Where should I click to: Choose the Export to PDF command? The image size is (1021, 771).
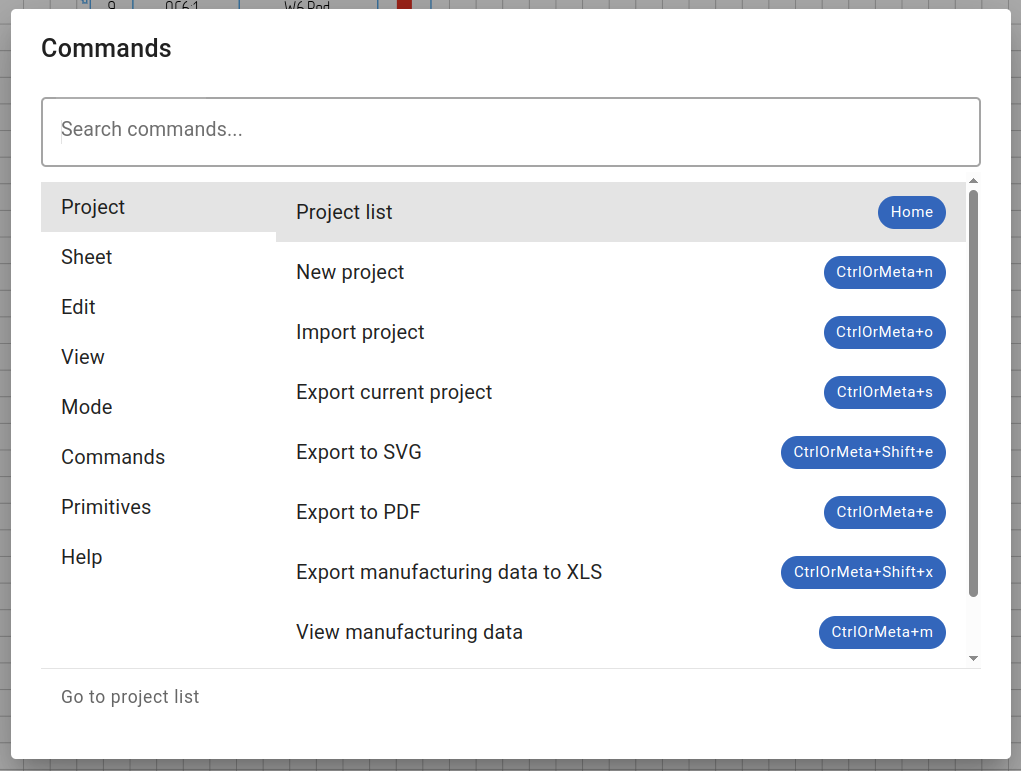click(358, 512)
